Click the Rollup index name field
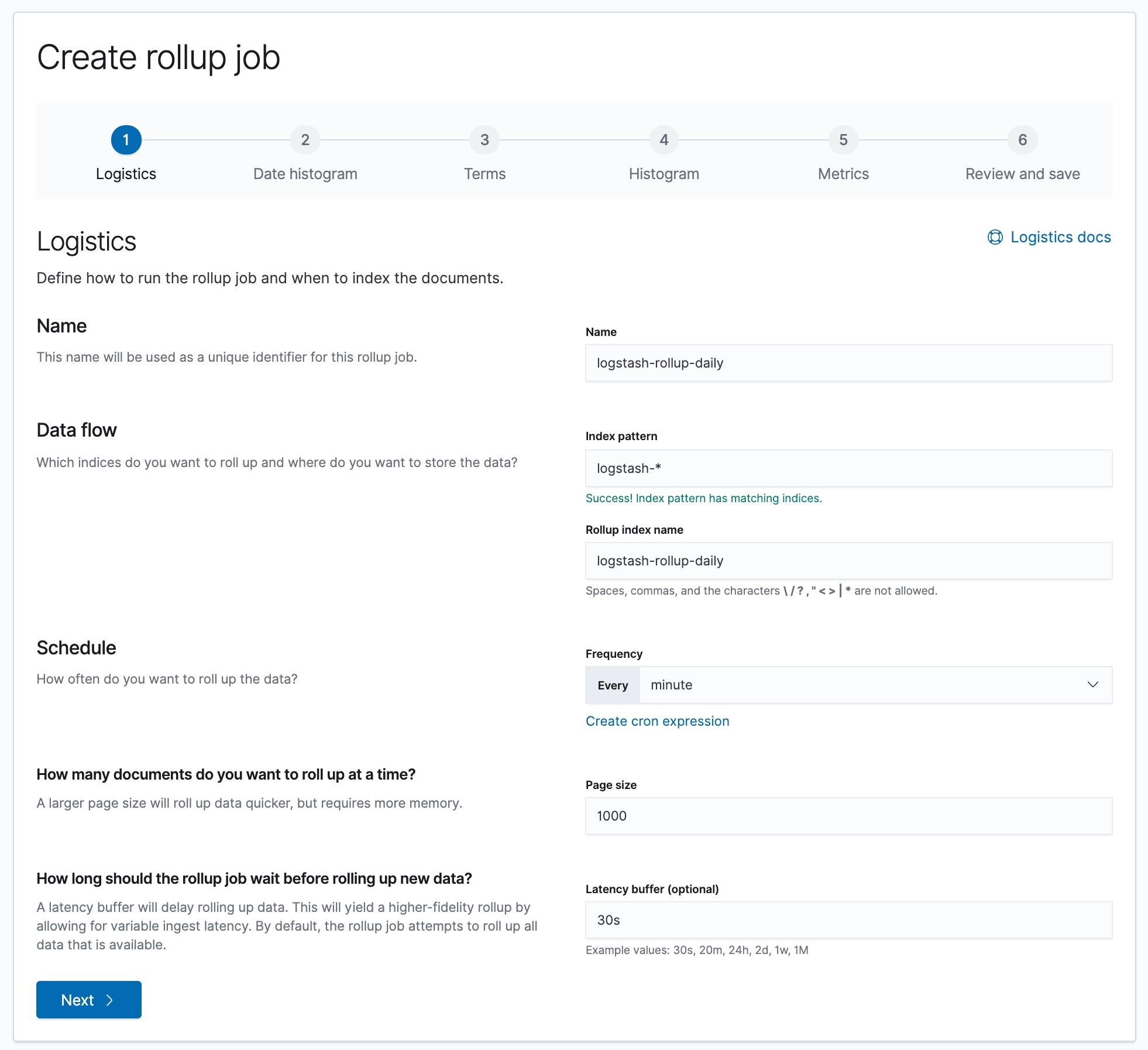The width and height of the screenshot is (1148, 1050). click(x=848, y=561)
